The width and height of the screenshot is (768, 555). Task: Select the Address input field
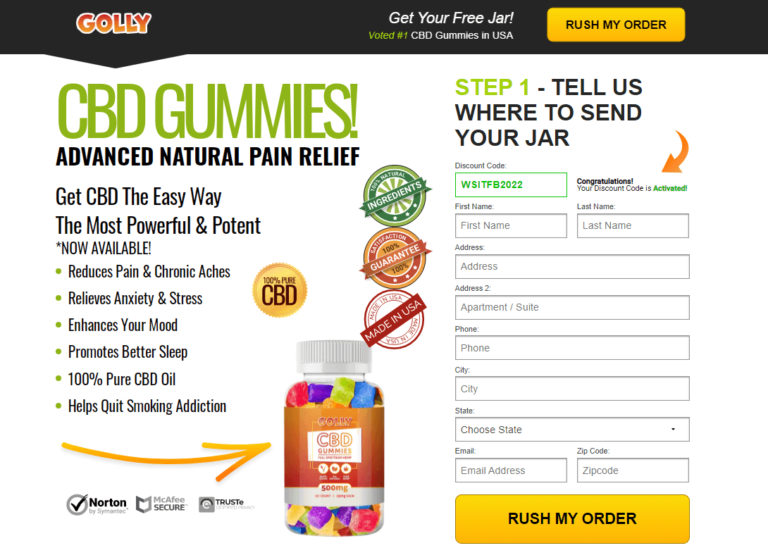pos(572,266)
